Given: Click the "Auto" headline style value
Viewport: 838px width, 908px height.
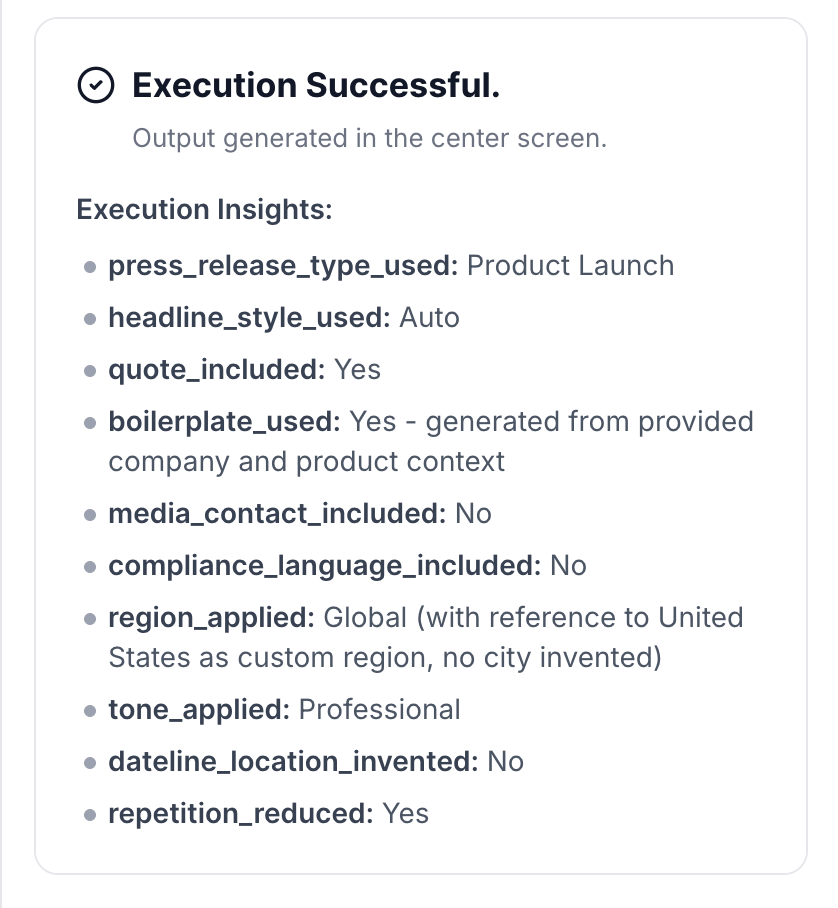Looking at the screenshot, I should point(429,318).
